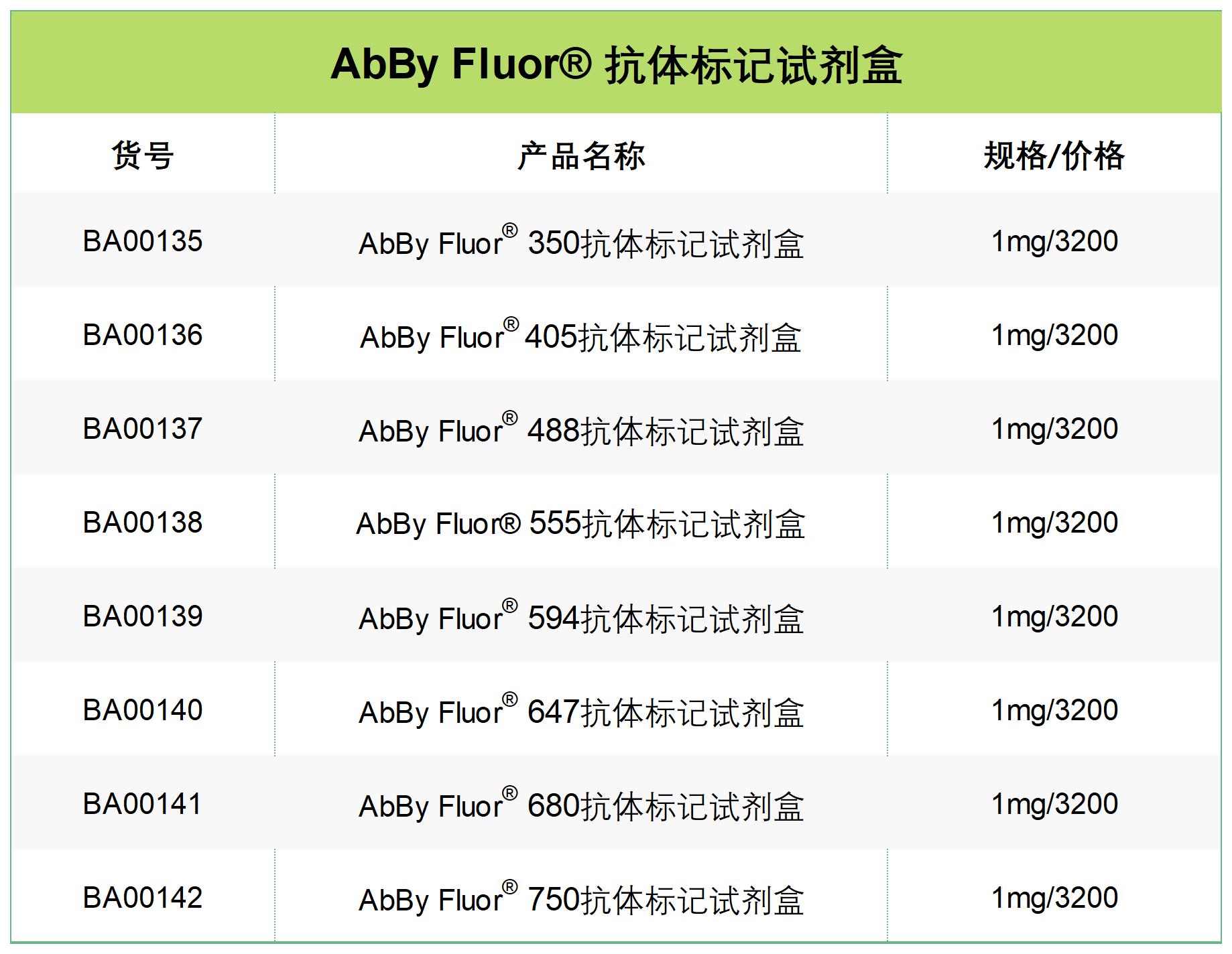Viewport: 1232px width, 954px height.
Task: Select the BA00142 catalog number cell
Action: tap(143, 898)
